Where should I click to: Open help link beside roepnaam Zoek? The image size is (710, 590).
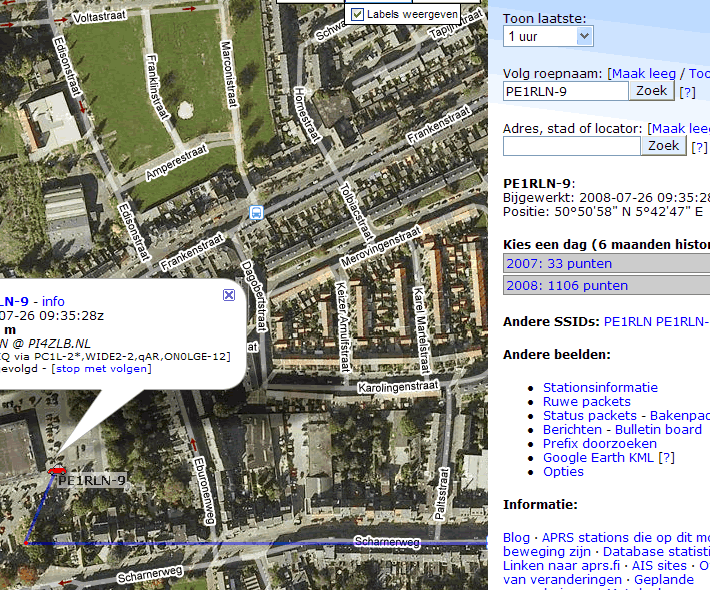click(687, 92)
